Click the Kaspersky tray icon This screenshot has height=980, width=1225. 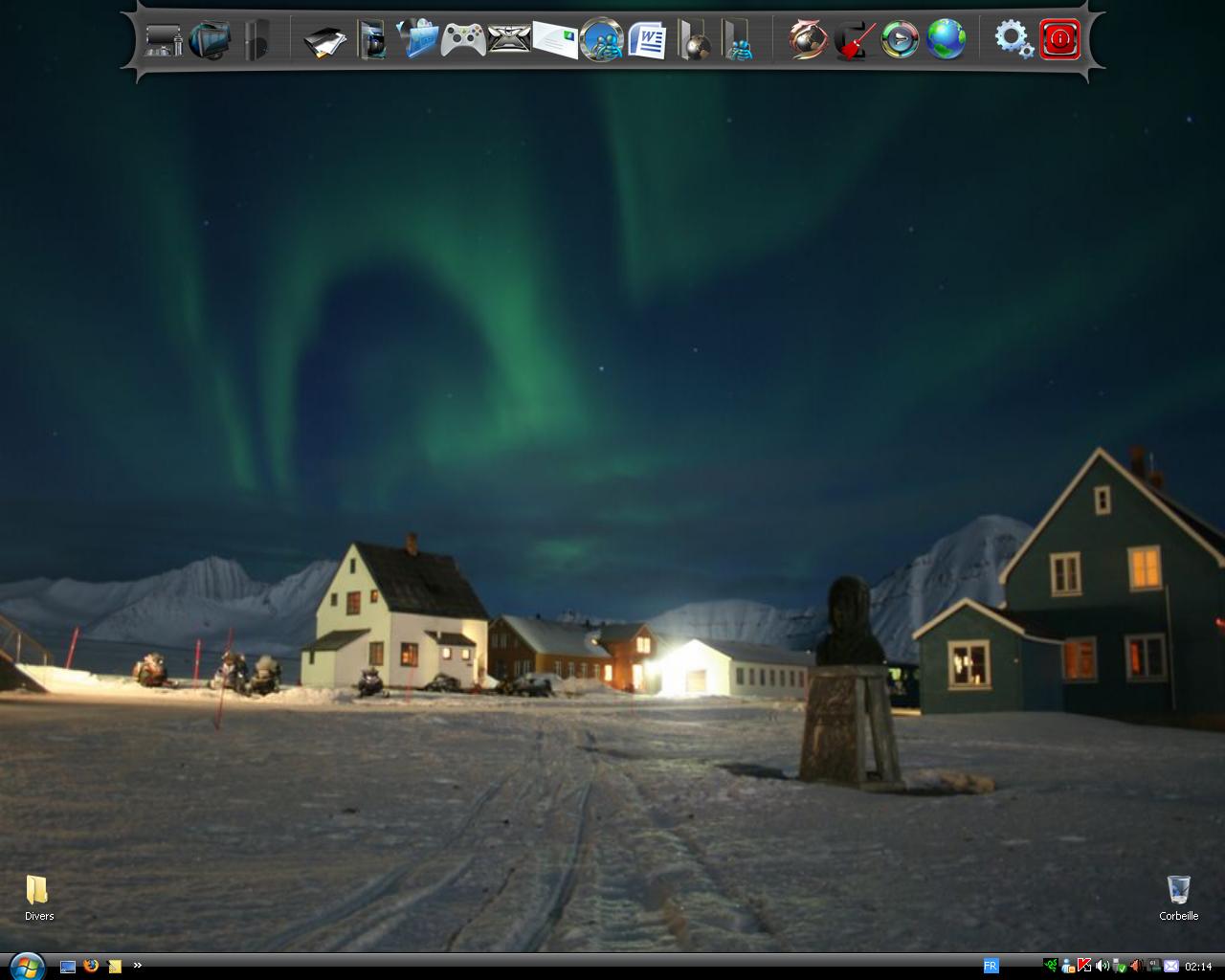1085,967
